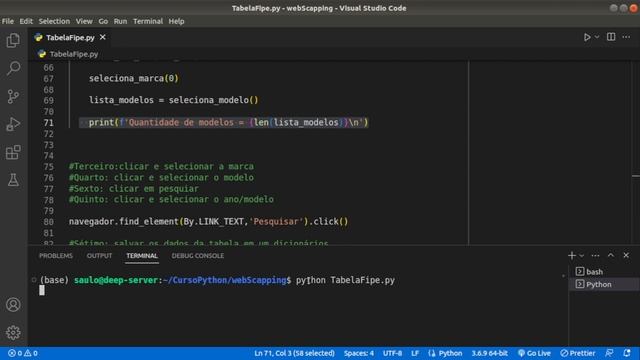Open the Terminal menu

148,21
